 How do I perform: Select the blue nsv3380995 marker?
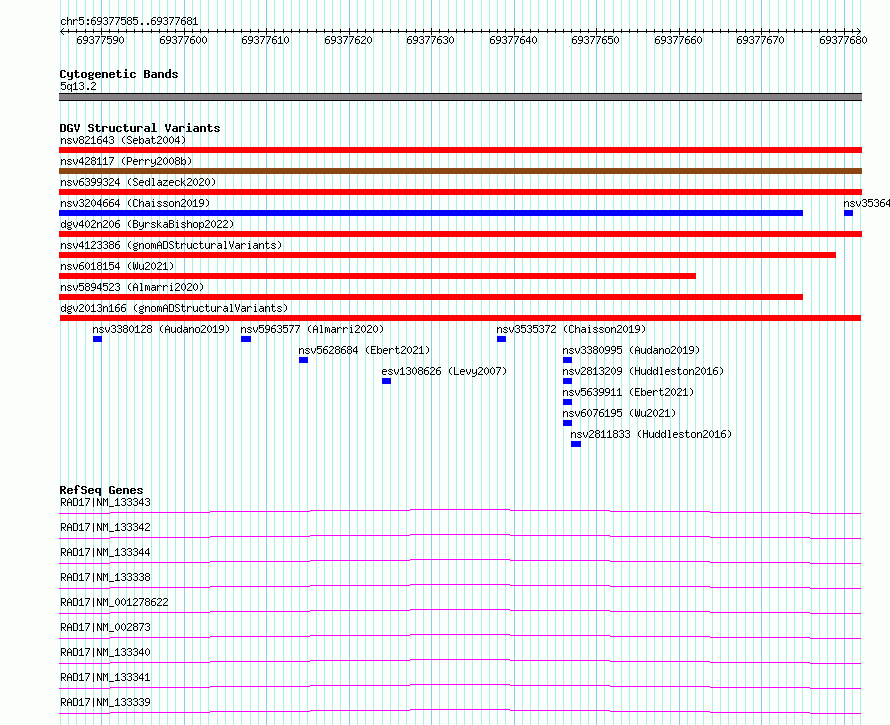[x=568, y=360]
